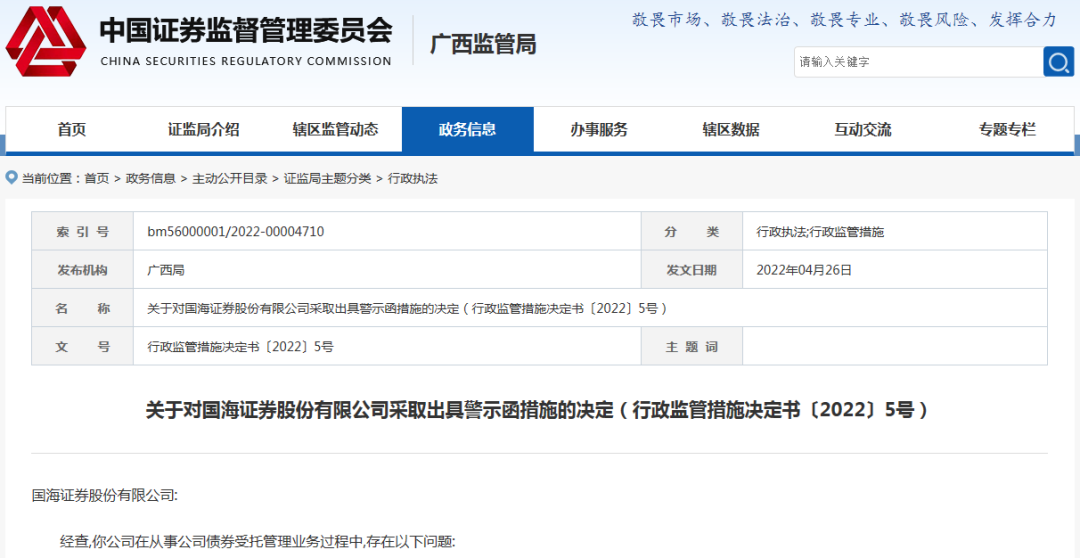
Task: Click the CSRC red logo emblem
Action: [x=46, y=42]
